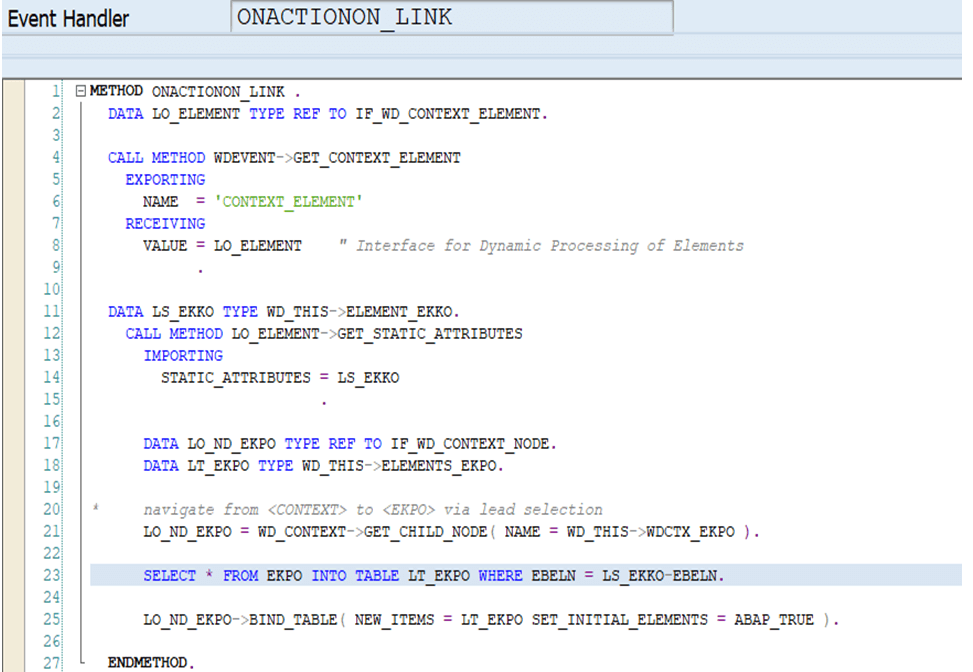973x672 pixels.
Task: Collapse the METHOD ONACTIONON_LINK code block
Action: point(81,91)
